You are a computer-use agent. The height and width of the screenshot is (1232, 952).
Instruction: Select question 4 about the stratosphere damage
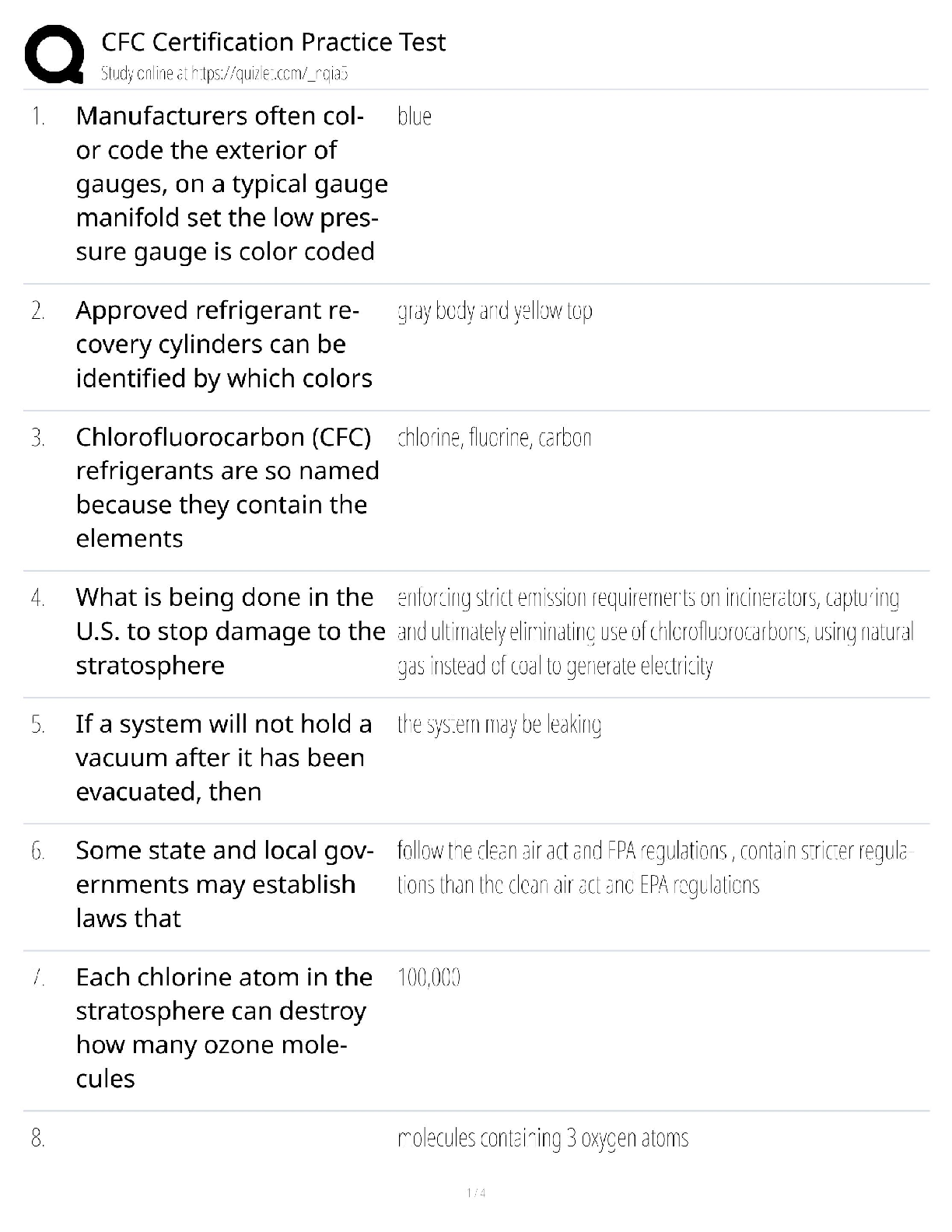click(x=230, y=631)
